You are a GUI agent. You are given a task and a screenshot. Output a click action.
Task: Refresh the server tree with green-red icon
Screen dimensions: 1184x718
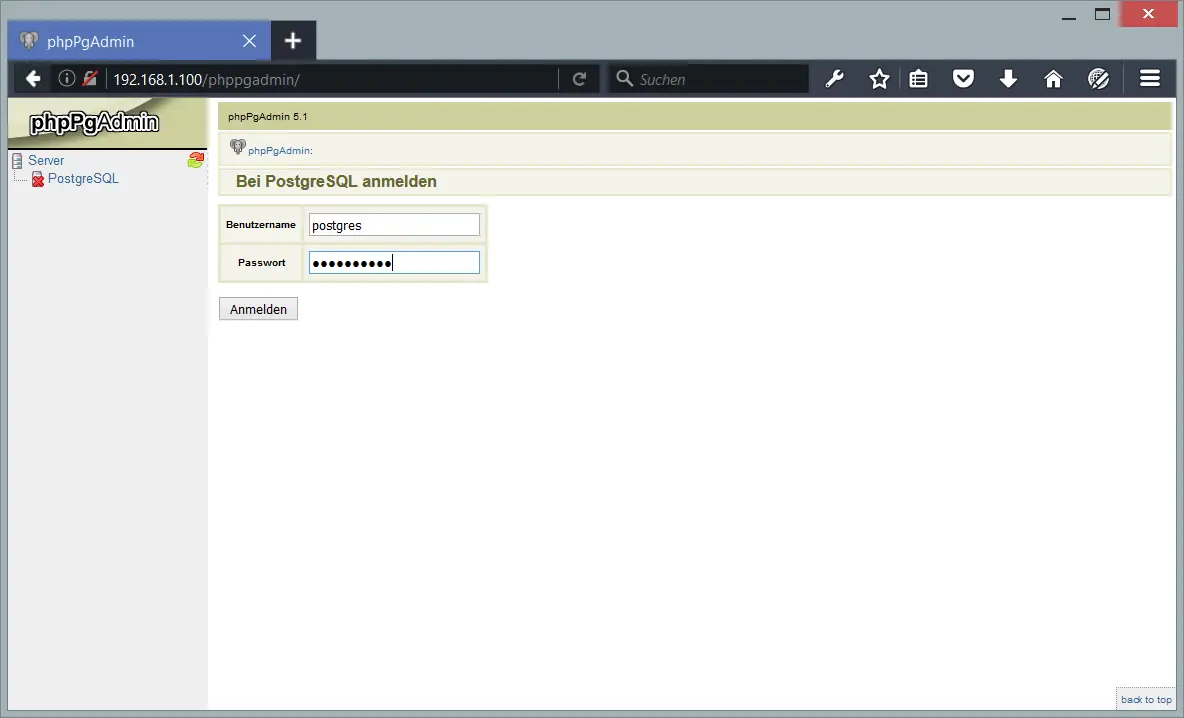196,159
